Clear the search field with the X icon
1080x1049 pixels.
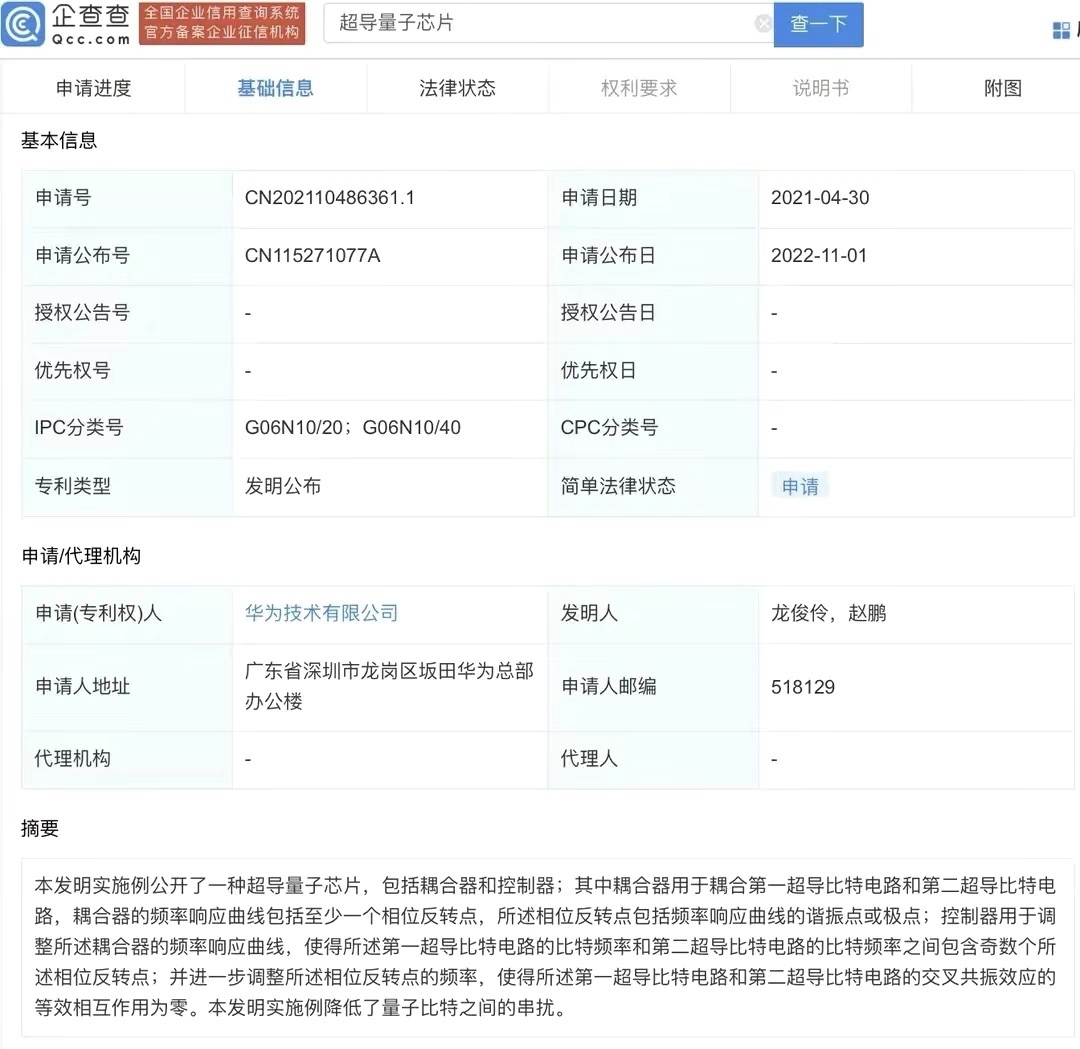coord(763,23)
